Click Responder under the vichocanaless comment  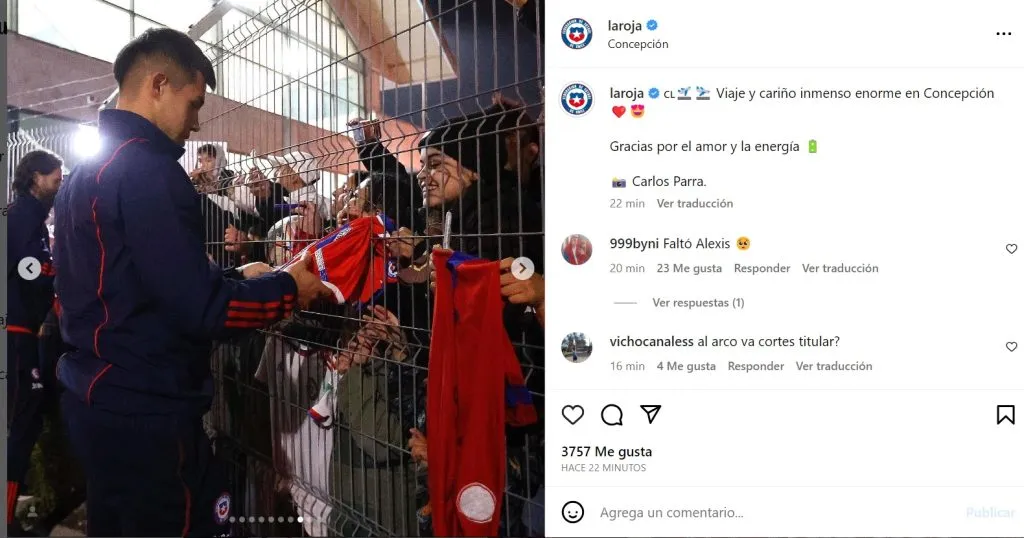click(x=756, y=366)
